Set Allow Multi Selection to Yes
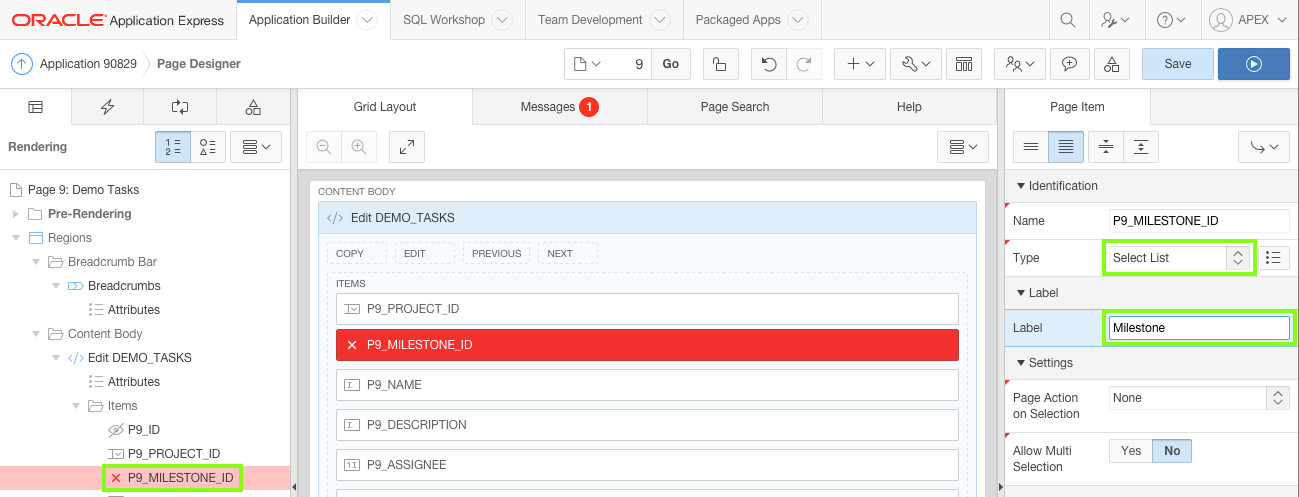The width and height of the screenshot is (1299, 497). tap(1131, 451)
